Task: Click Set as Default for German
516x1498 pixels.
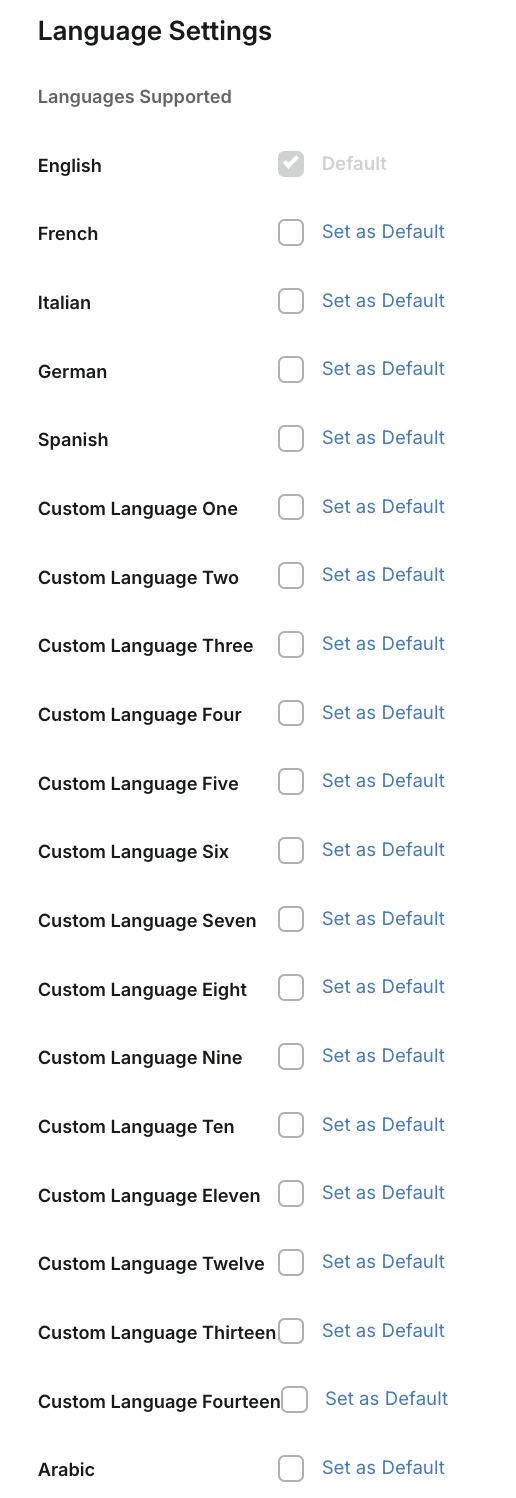Action: coord(383,369)
